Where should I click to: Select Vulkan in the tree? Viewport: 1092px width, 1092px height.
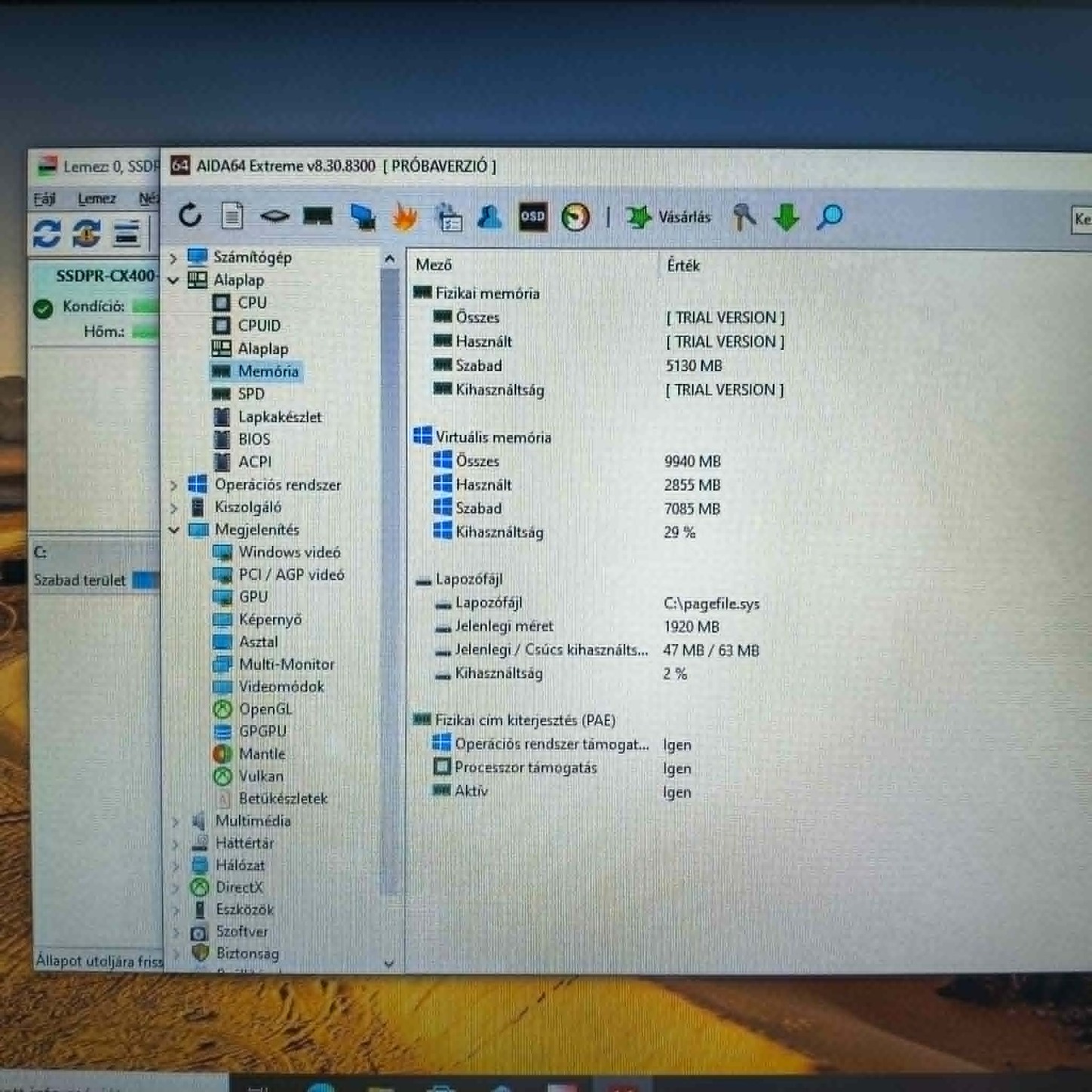coord(262,776)
